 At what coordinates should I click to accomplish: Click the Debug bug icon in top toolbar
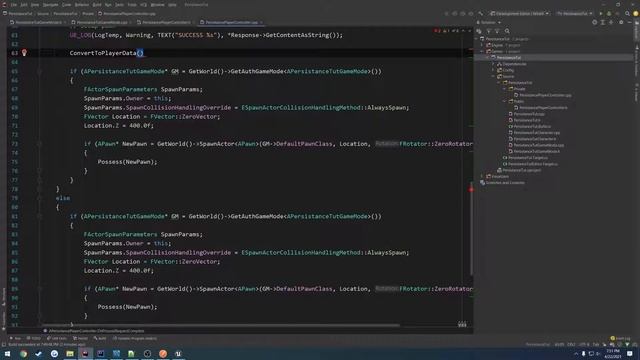tap(609, 13)
